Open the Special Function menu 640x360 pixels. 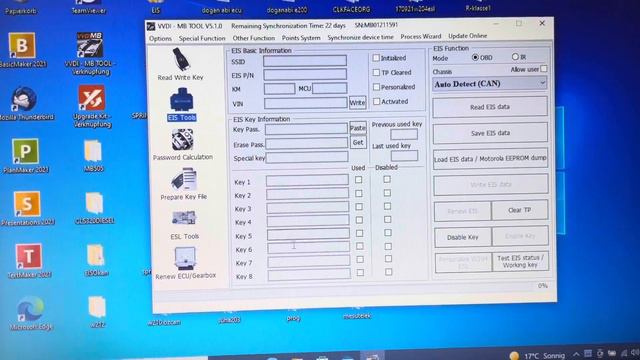(x=202, y=38)
